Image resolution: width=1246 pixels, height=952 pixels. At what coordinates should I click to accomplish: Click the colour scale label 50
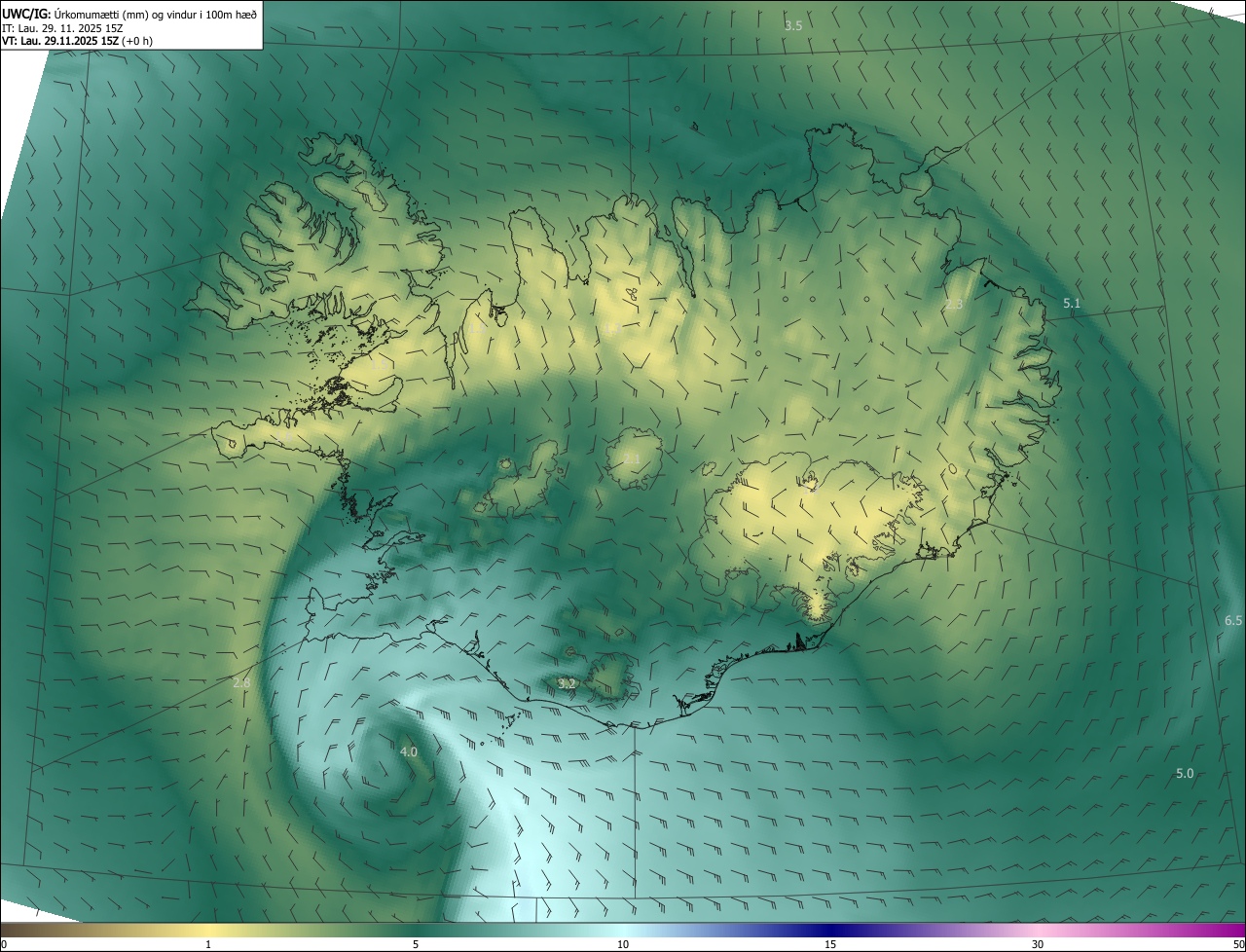pos(1238,944)
